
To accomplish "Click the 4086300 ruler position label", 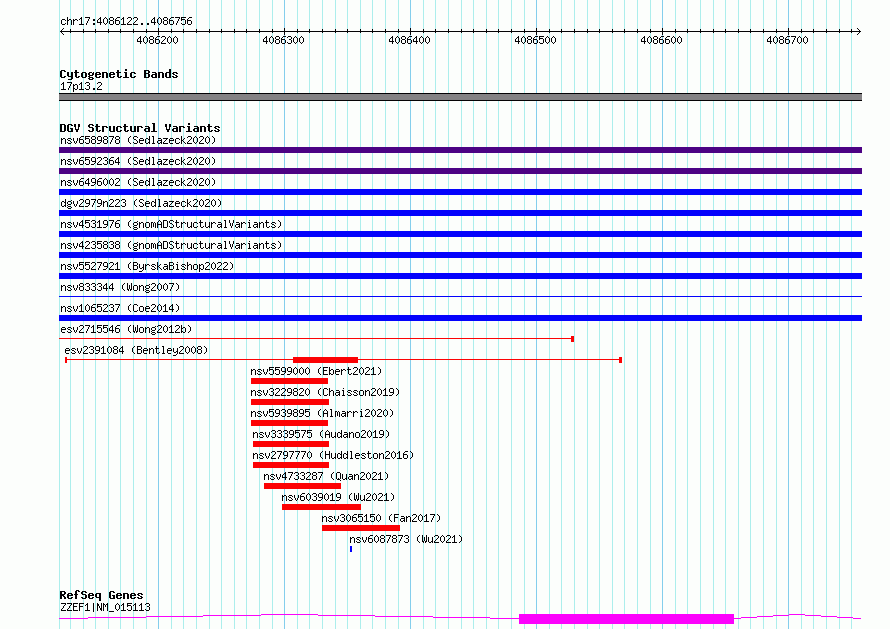I will coord(283,40).
